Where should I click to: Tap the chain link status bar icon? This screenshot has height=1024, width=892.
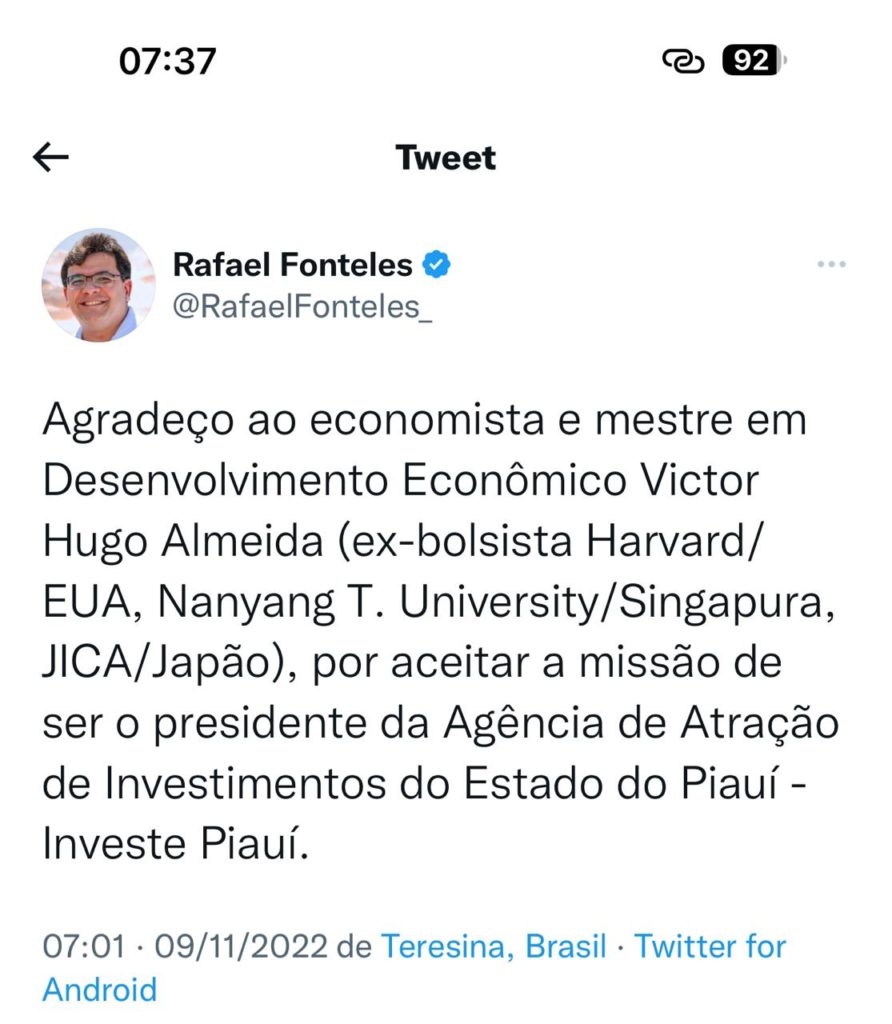coord(684,62)
